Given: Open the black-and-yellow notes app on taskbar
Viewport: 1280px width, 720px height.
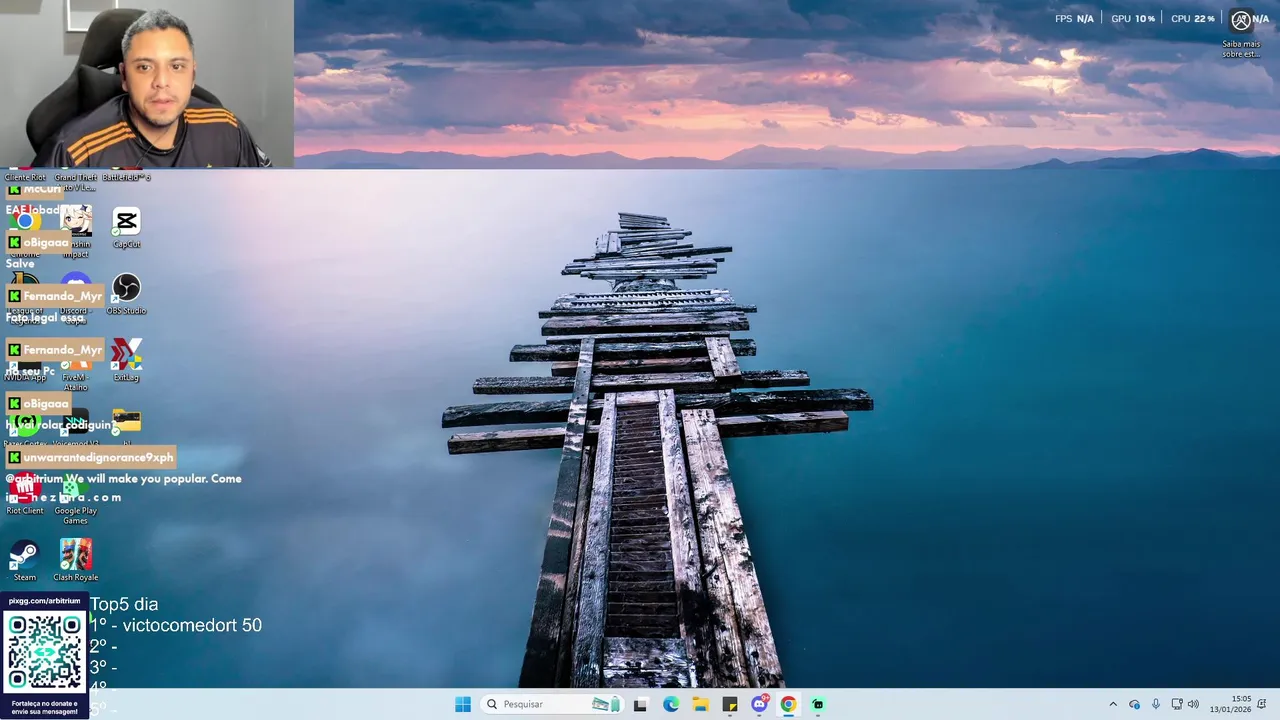Looking at the screenshot, I should 730,704.
